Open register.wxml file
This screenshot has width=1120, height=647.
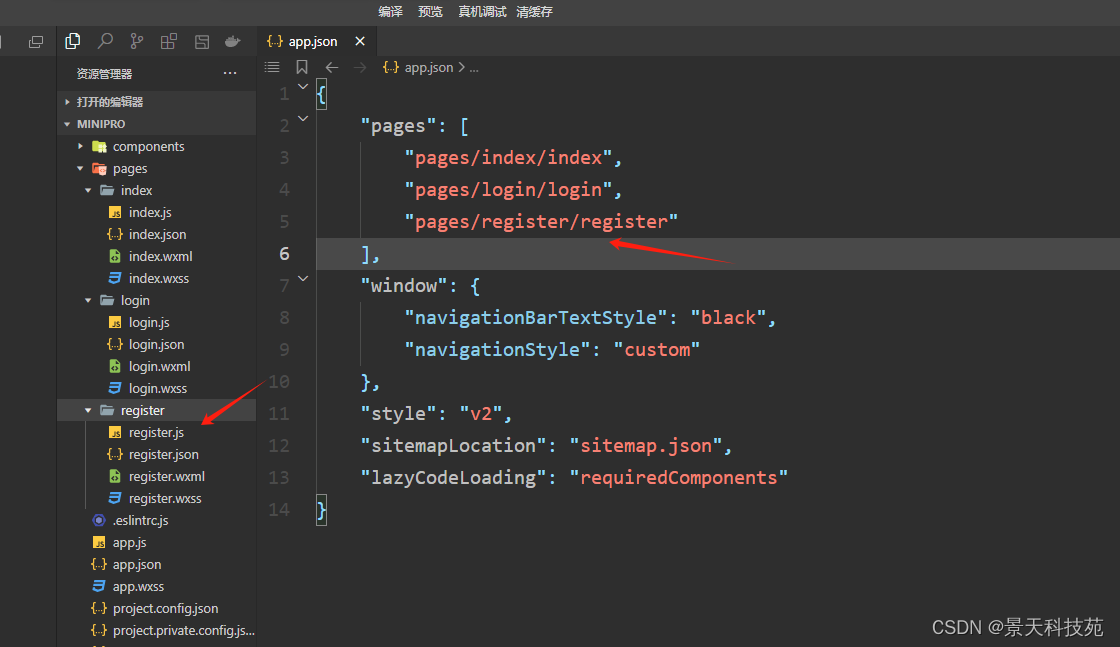(166, 476)
